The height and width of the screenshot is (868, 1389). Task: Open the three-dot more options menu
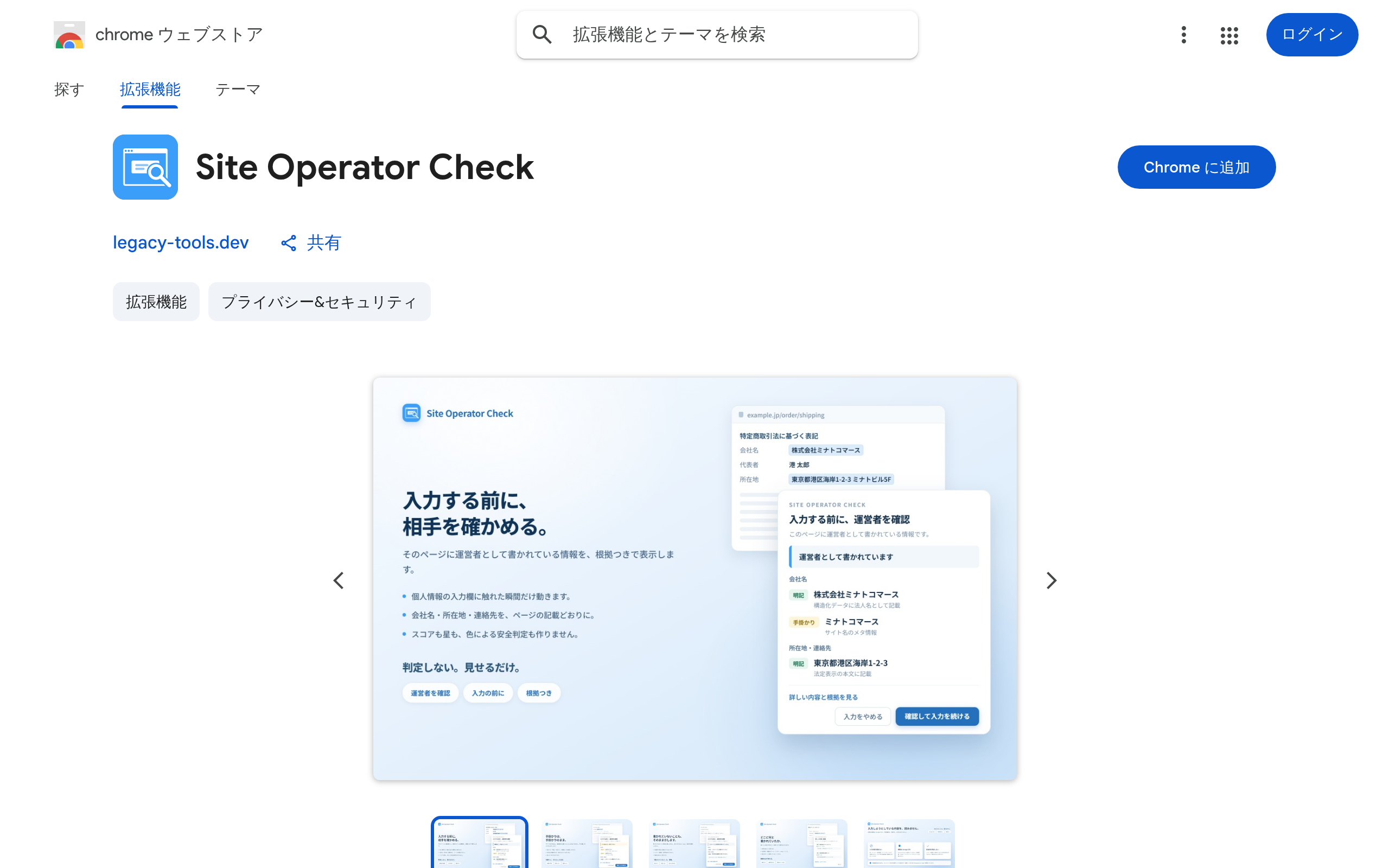pos(1183,34)
